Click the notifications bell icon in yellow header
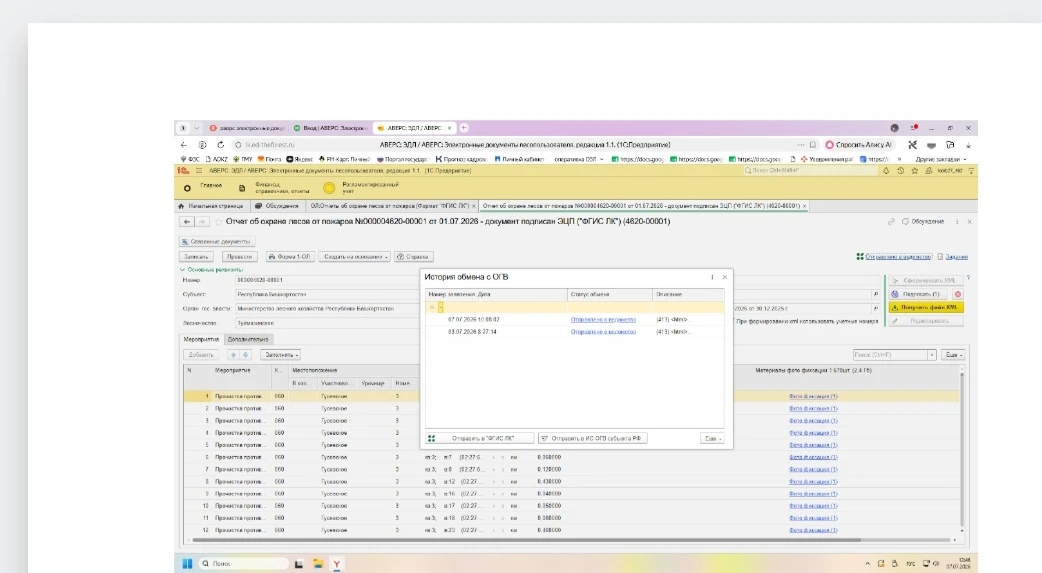1042x573 pixels. click(886, 171)
